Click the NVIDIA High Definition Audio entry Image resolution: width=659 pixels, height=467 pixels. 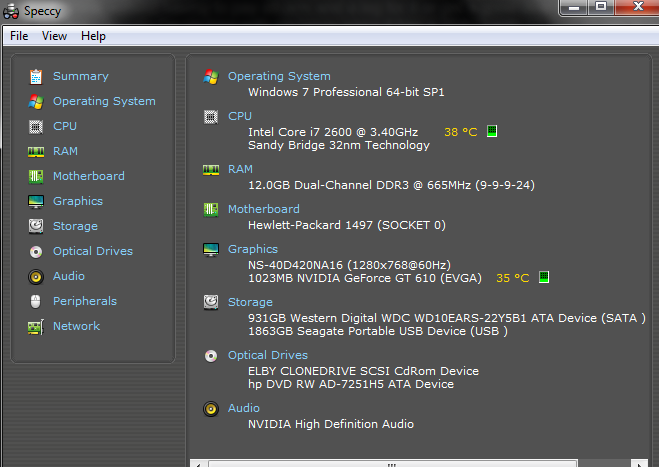click(x=331, y=424)
